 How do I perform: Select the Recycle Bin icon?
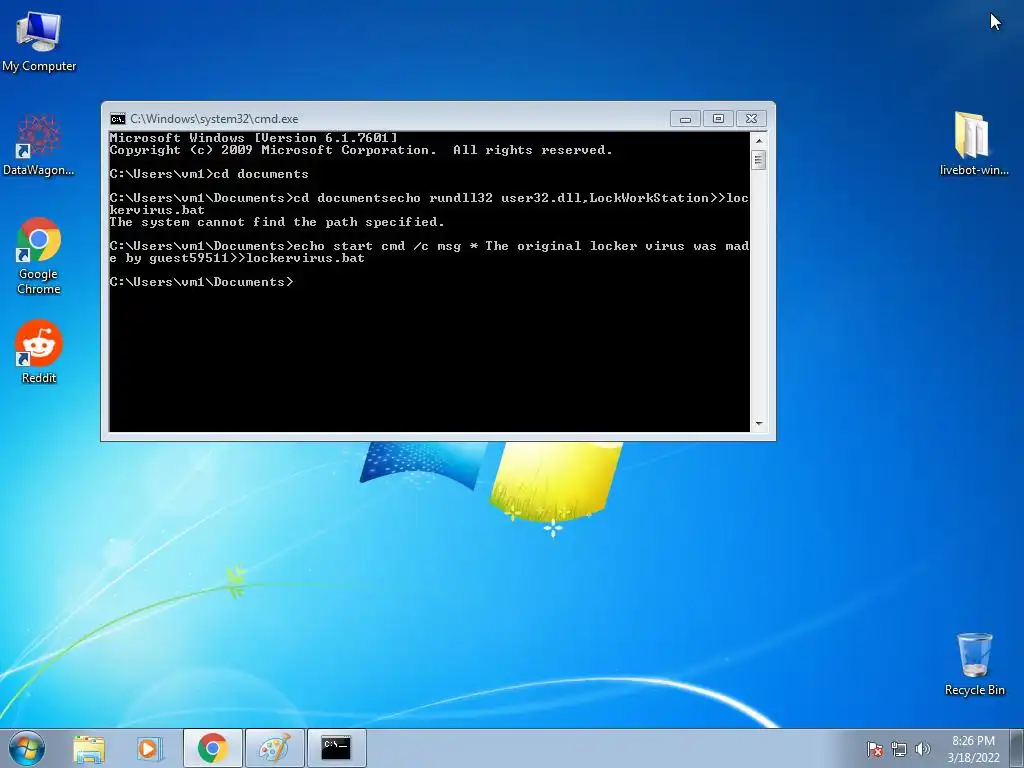point(974,664)
